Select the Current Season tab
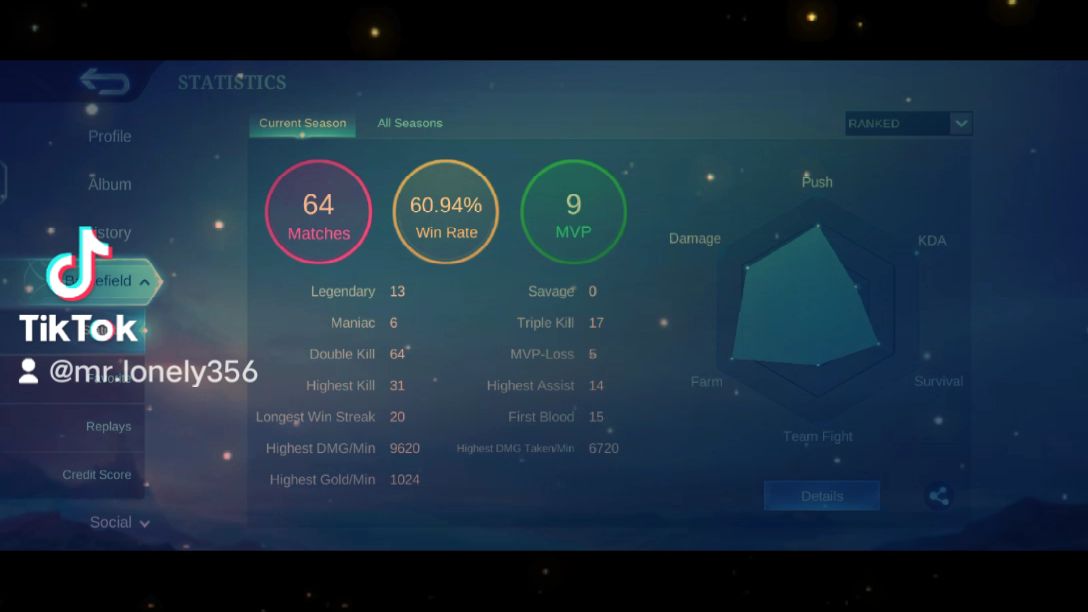The height and width of the screenshot is (612, 1088). [302, 123]
